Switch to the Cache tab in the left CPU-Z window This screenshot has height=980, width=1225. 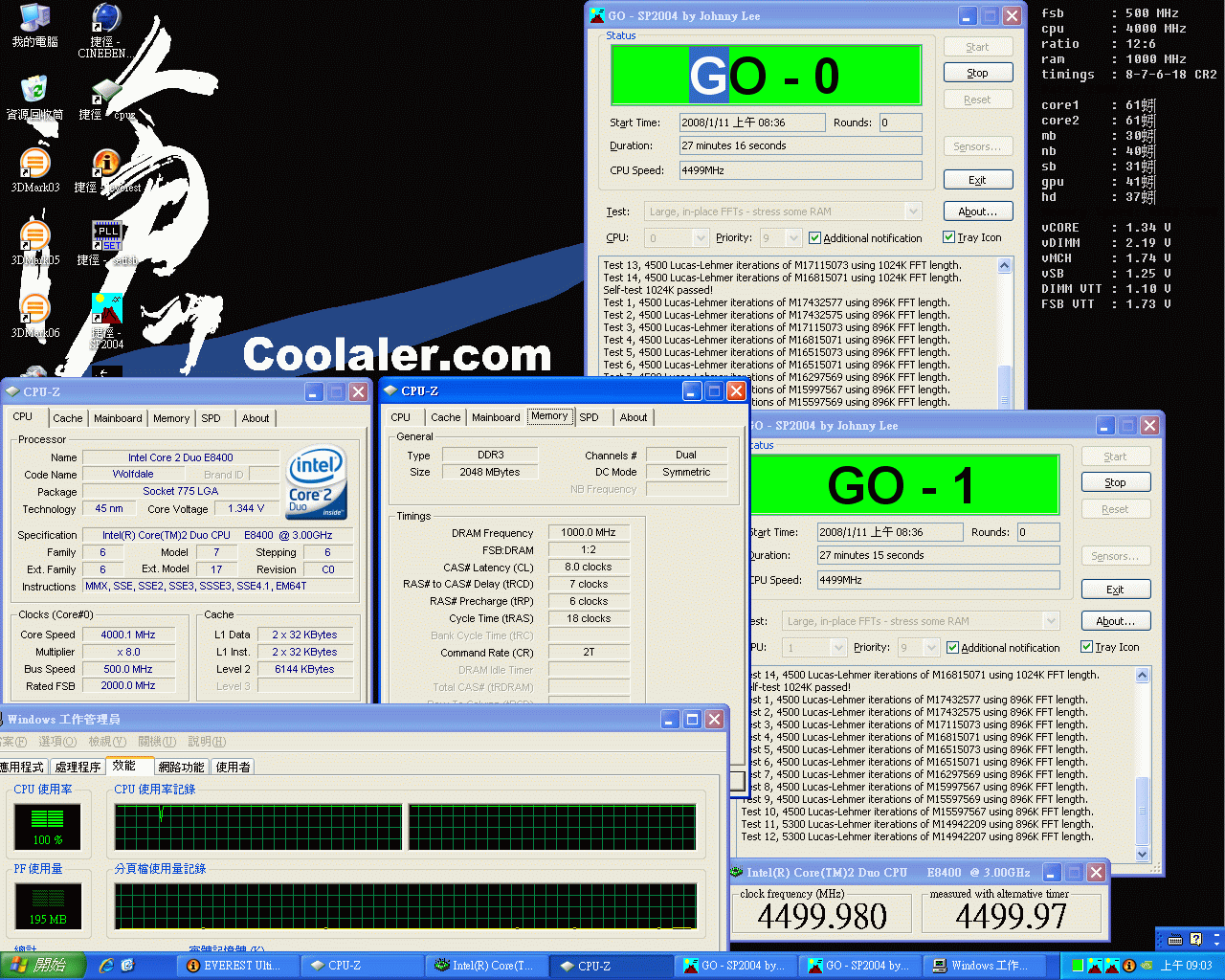tap(67, 418)
